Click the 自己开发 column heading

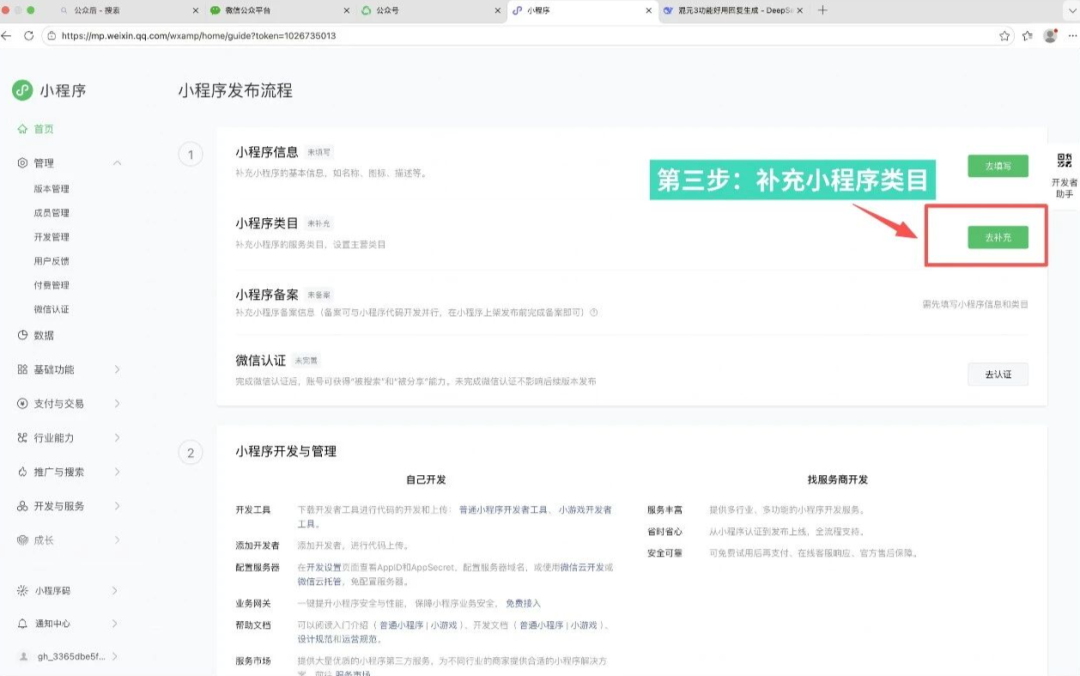[x=426, y=480]
